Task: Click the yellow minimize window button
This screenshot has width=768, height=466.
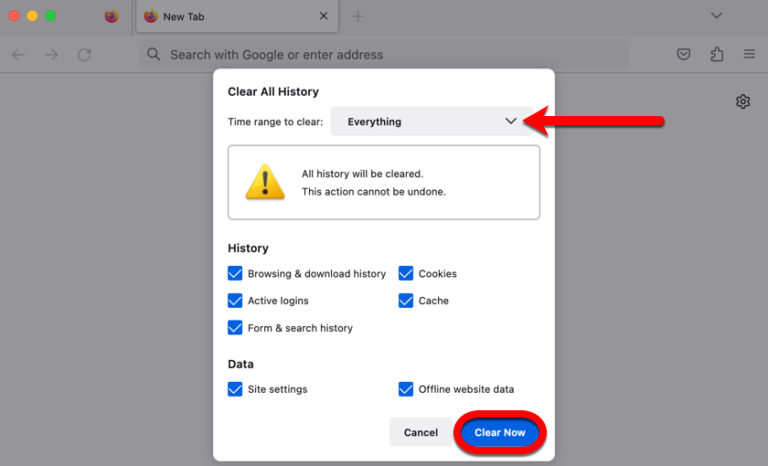Action: click(32, 16)
